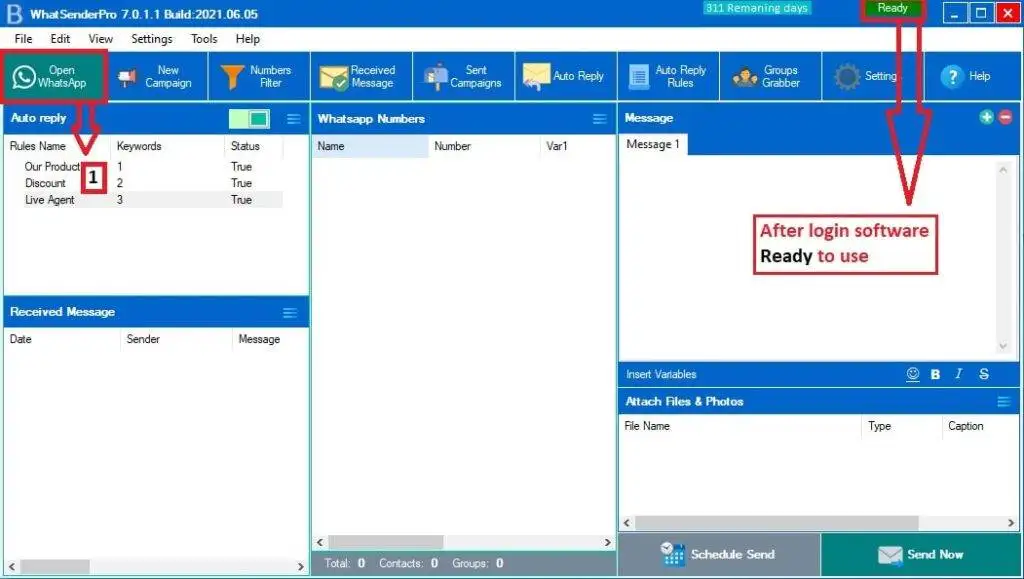This screenshot has height=579, width=1024.
Task: Click the 311 Remaining days label
Action: (x=757, y=8)
